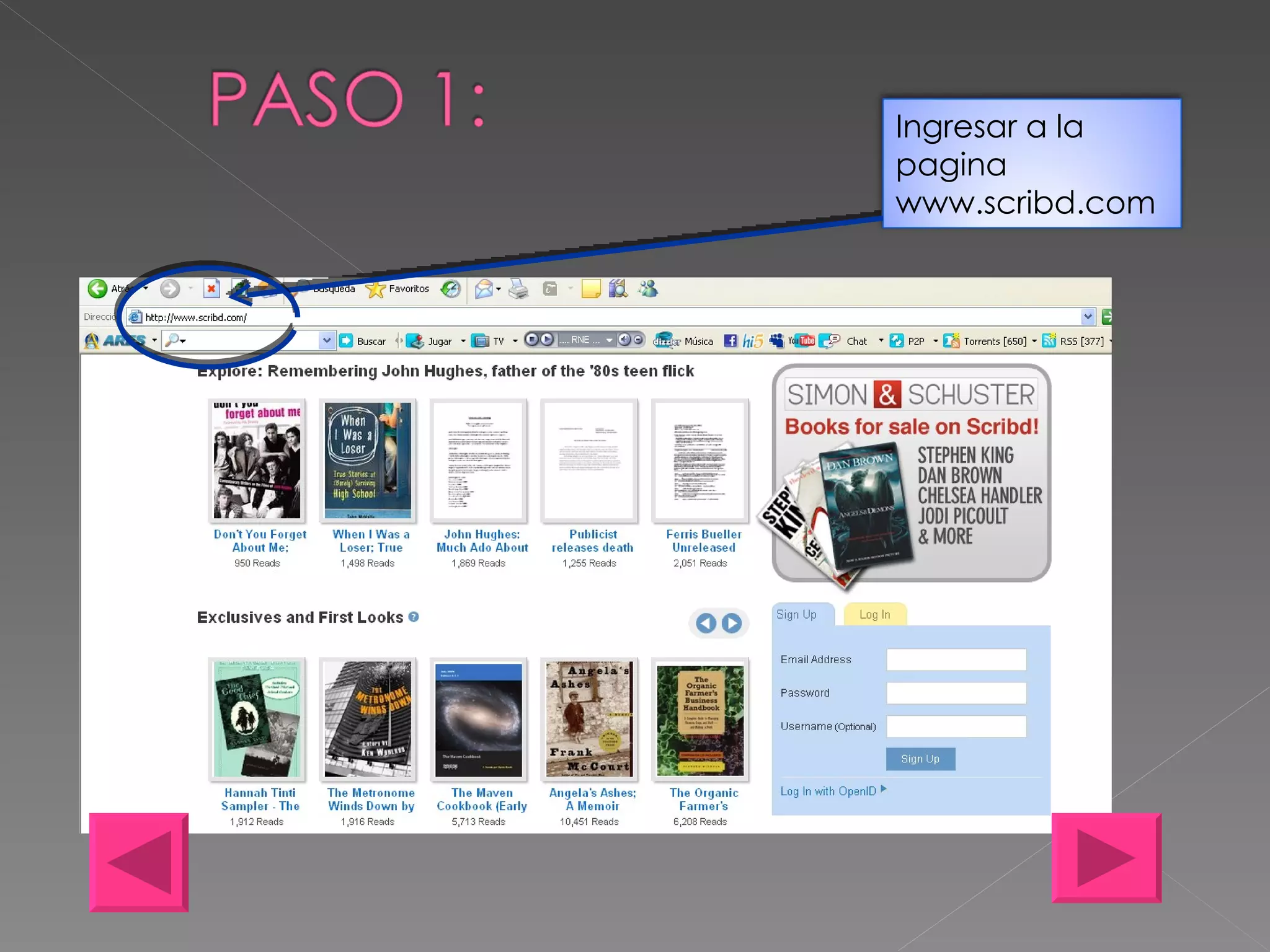Click the Stop loading red X icon
The image size is (1270, 952).
(x=211, y=289)
